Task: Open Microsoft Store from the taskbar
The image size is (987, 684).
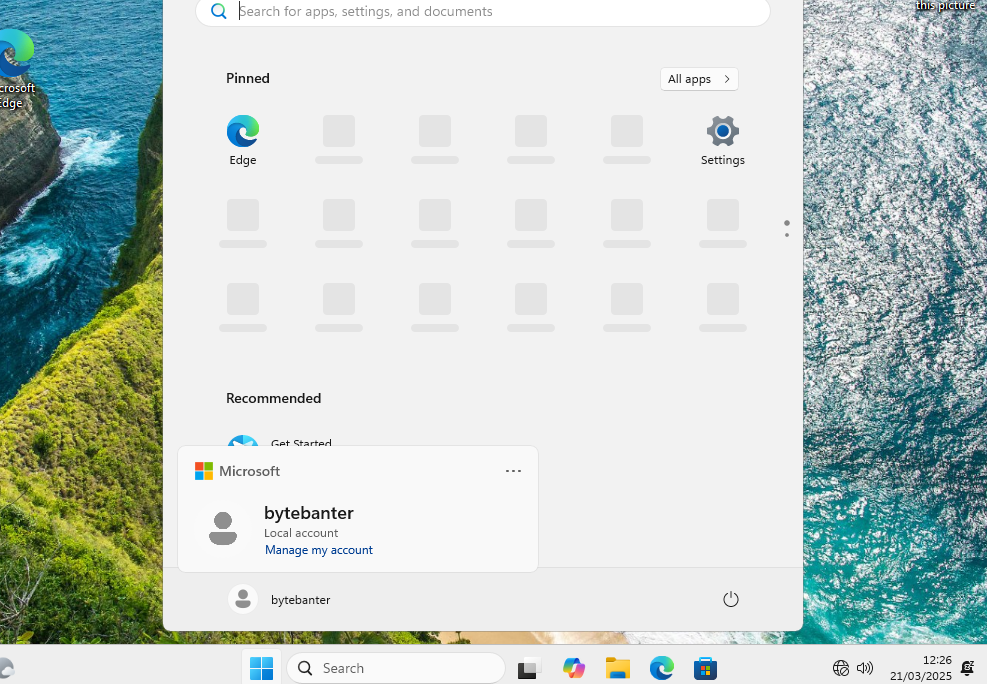Action: pos(705,667)
